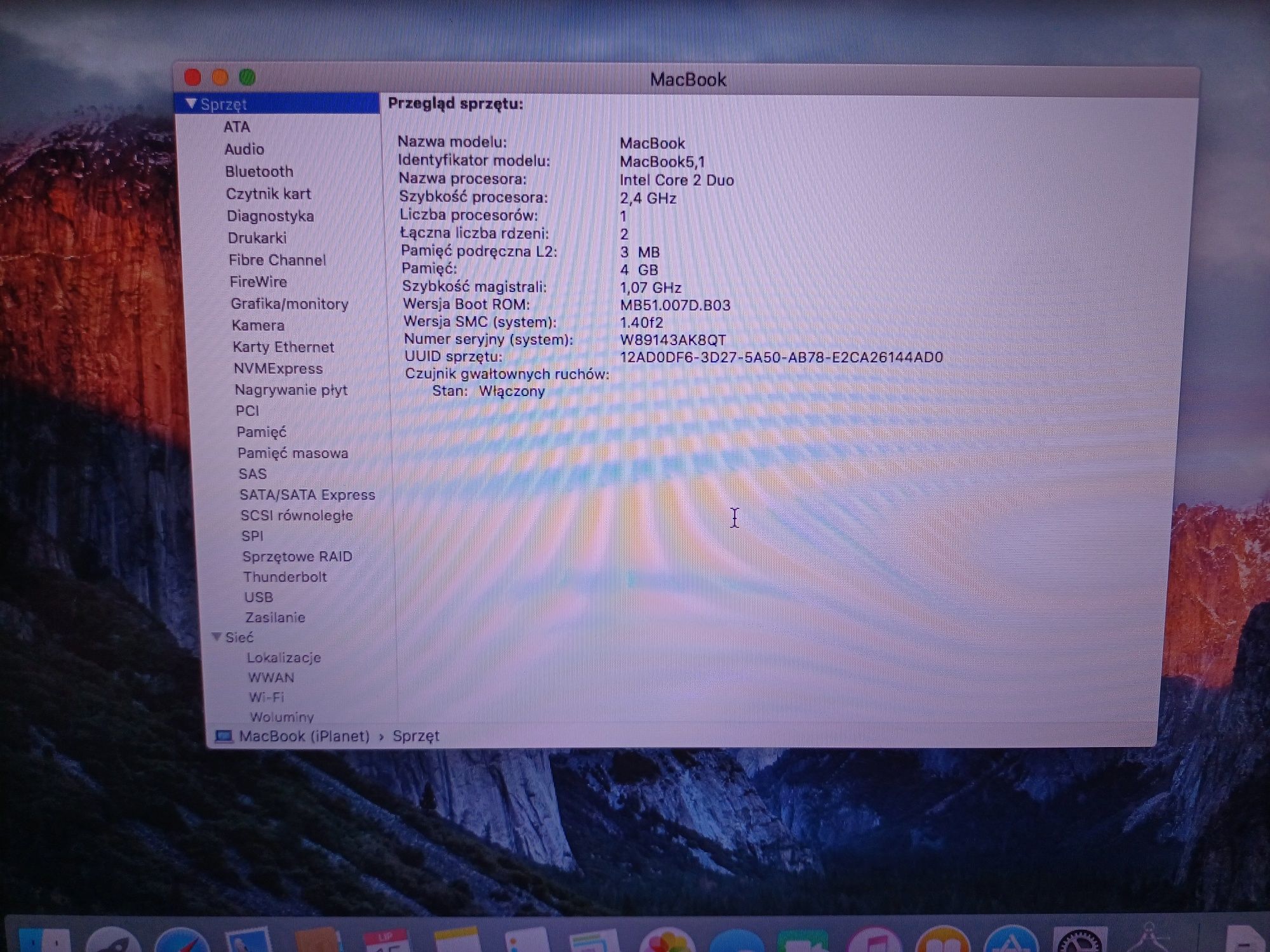Launch Safari compass icon in dock

pos(182,941)
